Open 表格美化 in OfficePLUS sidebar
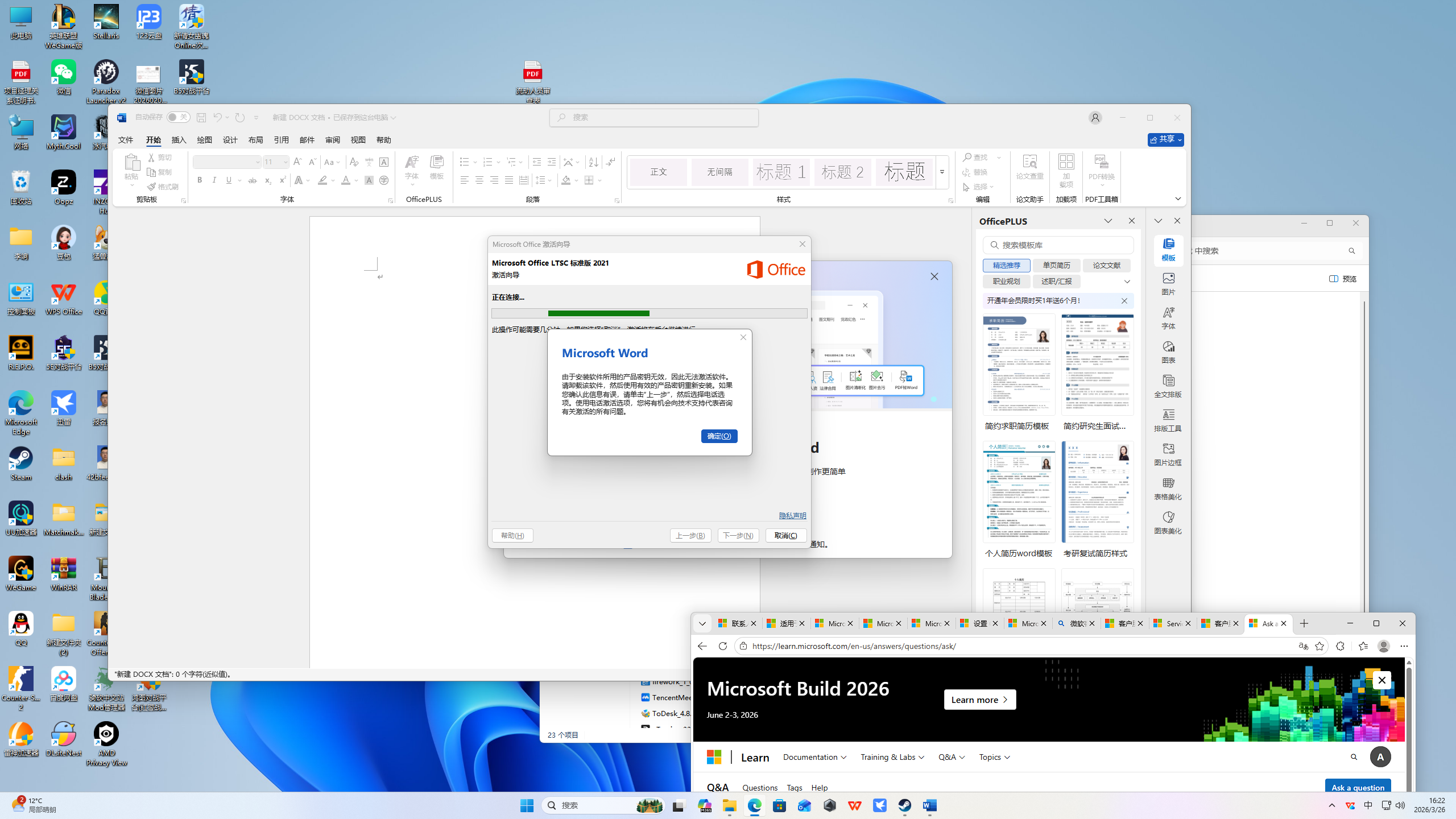 click(x=1168, y=488)
